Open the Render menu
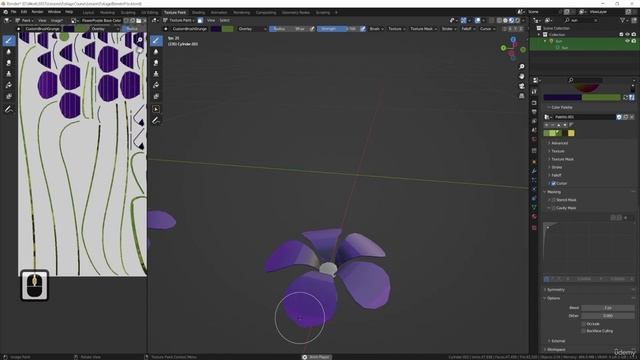640x360 pixels. point(38,12)
